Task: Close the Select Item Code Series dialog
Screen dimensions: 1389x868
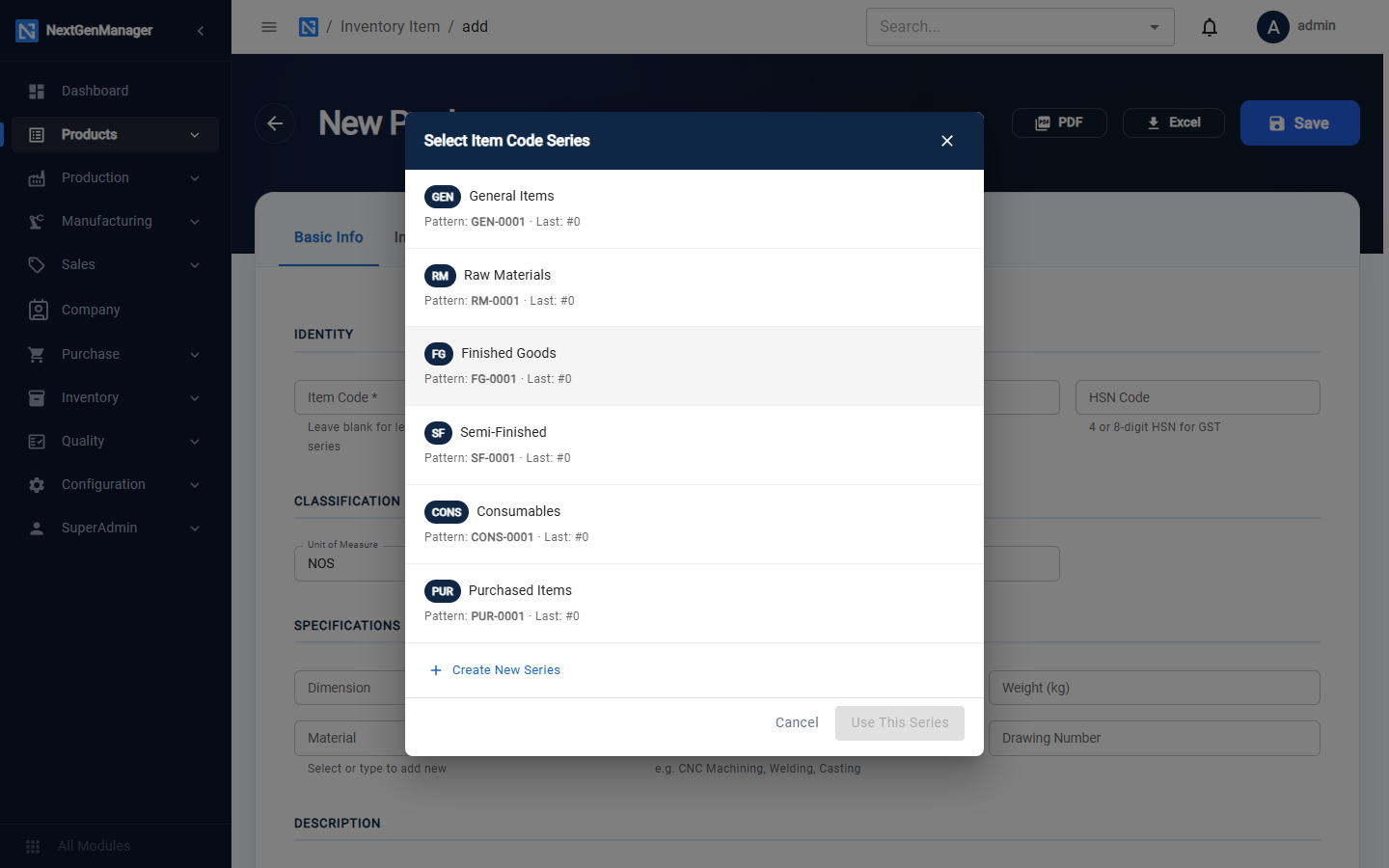Action: [x=947, y=141]
